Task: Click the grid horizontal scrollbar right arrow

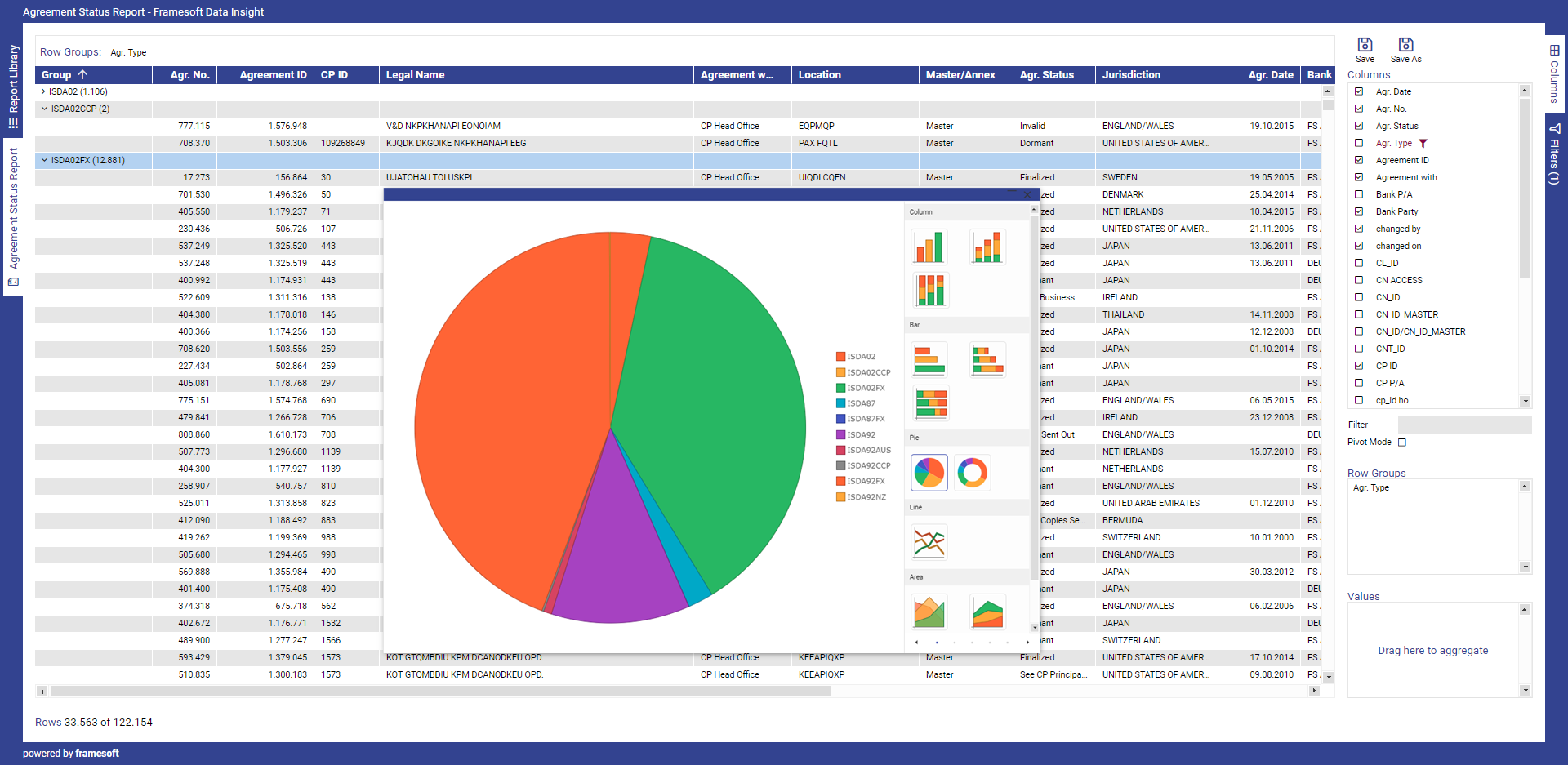Action: click(x=1314, y=691)
